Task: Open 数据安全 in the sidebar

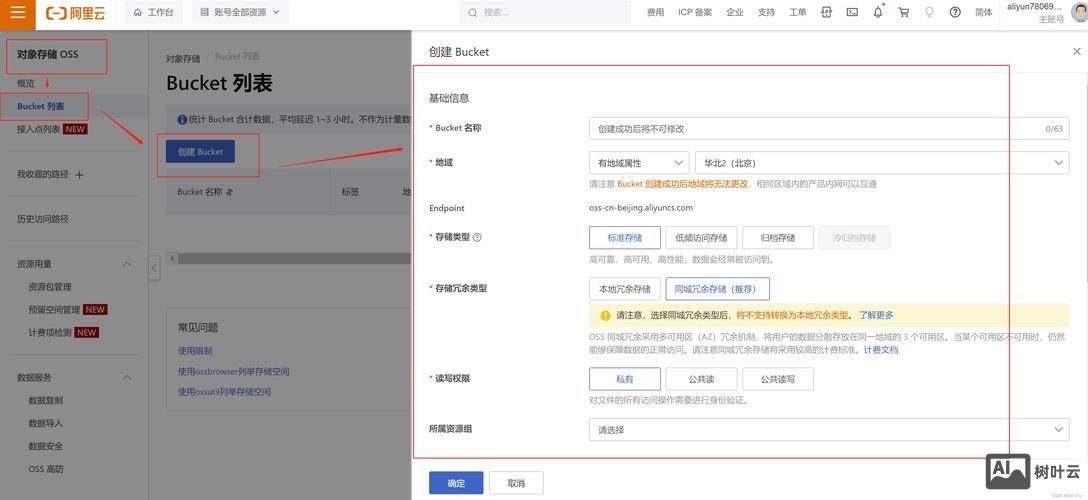Action: coord(46,447)
